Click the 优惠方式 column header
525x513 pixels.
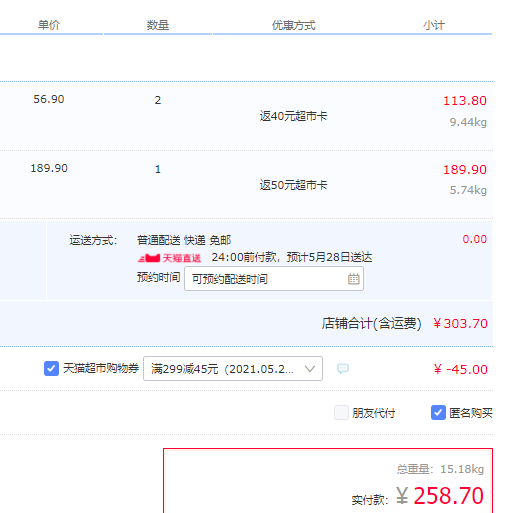pos(293,25)
